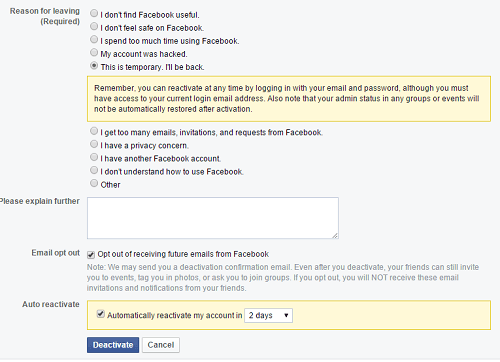Click the "Email opt out" label
This screenshot has width=500, height=362.
[56, 253]
